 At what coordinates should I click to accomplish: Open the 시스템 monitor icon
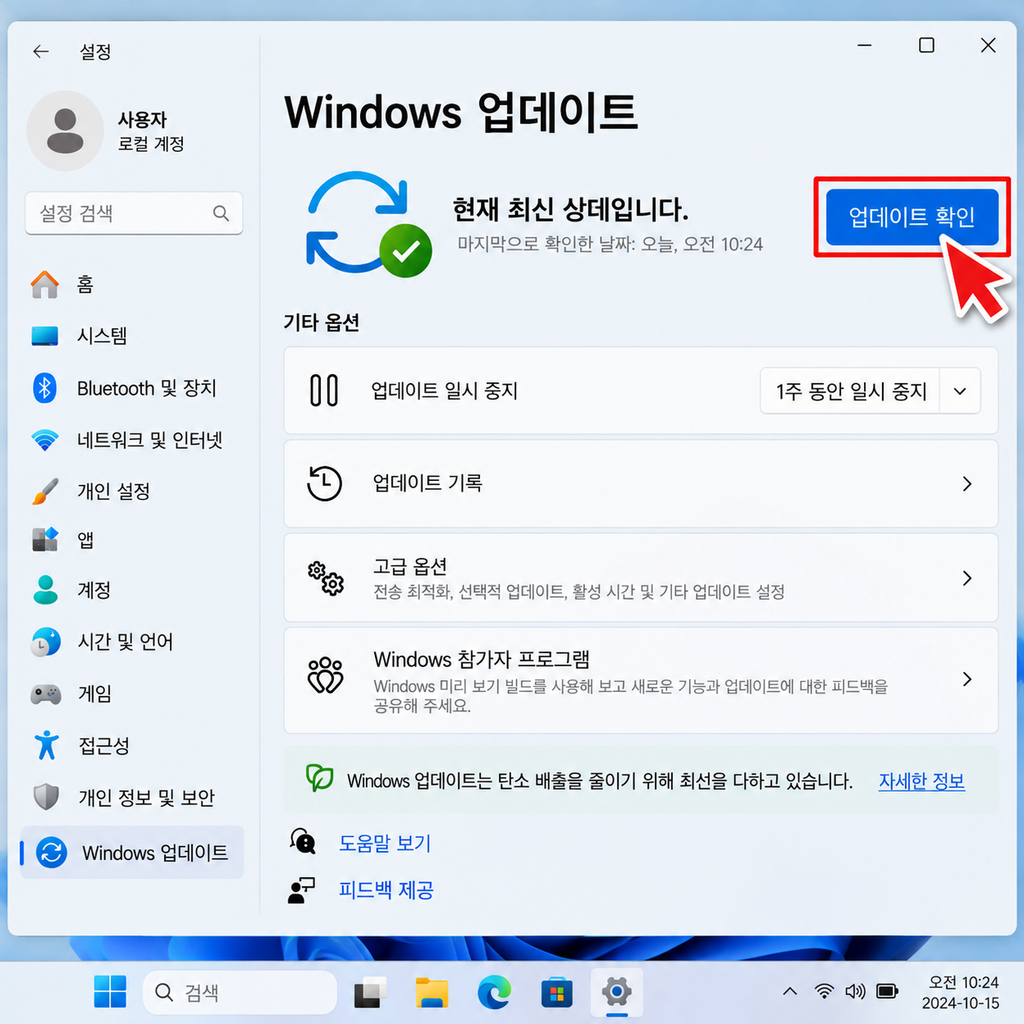click(45, 336)
